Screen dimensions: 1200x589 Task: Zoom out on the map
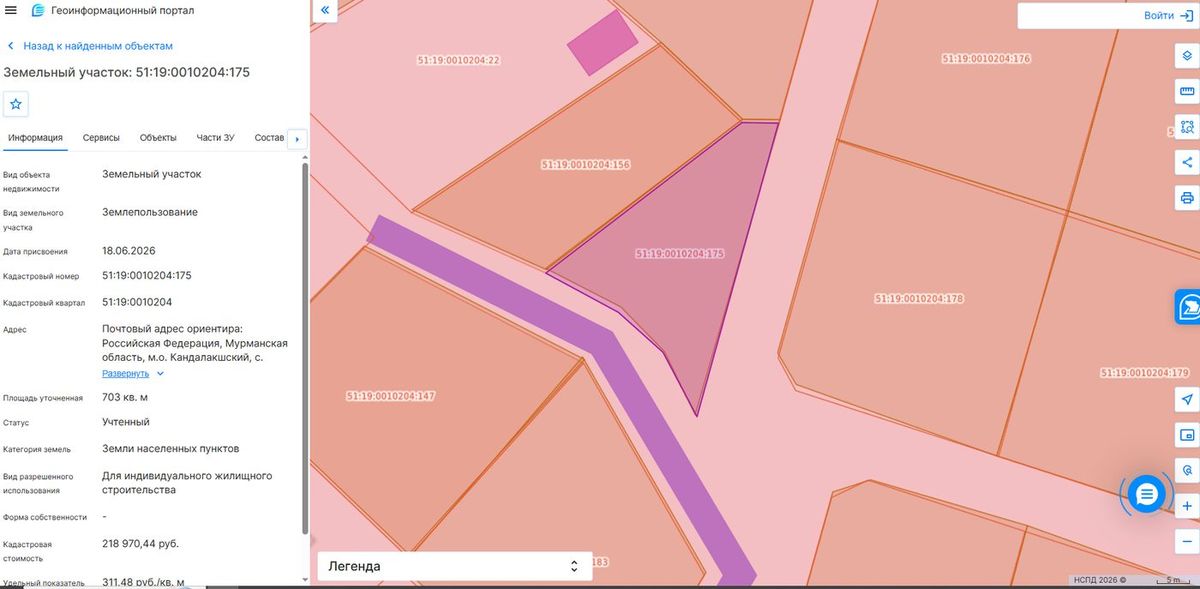(1187, 541)
